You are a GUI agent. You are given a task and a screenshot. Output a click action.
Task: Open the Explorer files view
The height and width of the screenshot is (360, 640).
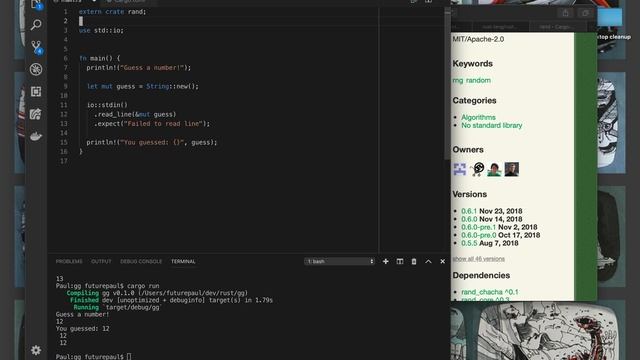coord(36,5)
